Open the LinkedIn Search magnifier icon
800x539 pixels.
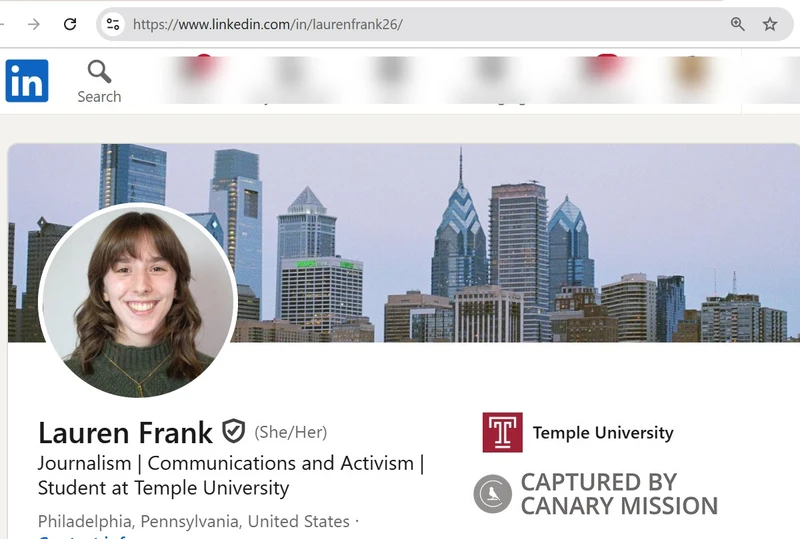click(99, 72)
